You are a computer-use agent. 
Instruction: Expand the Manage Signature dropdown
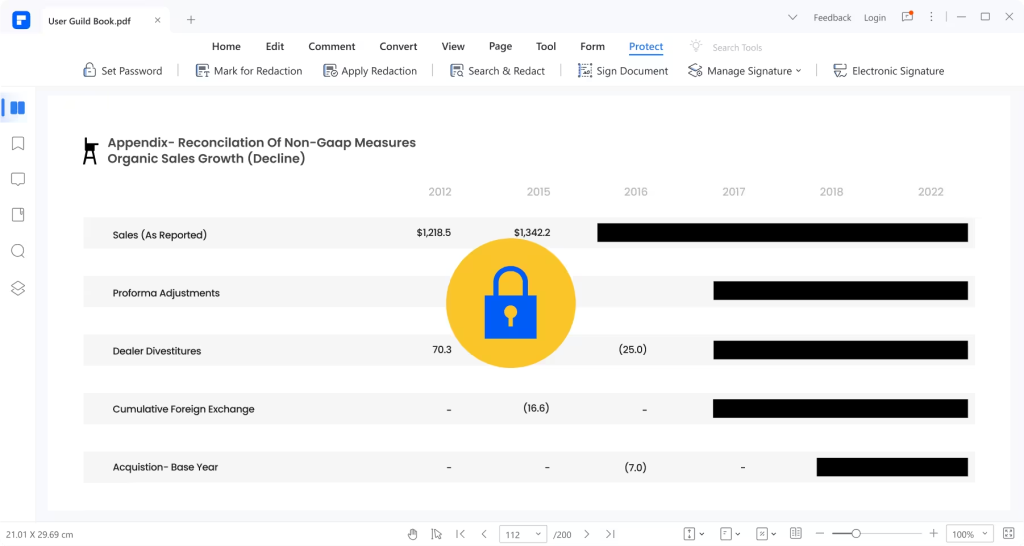coord(745,71)
